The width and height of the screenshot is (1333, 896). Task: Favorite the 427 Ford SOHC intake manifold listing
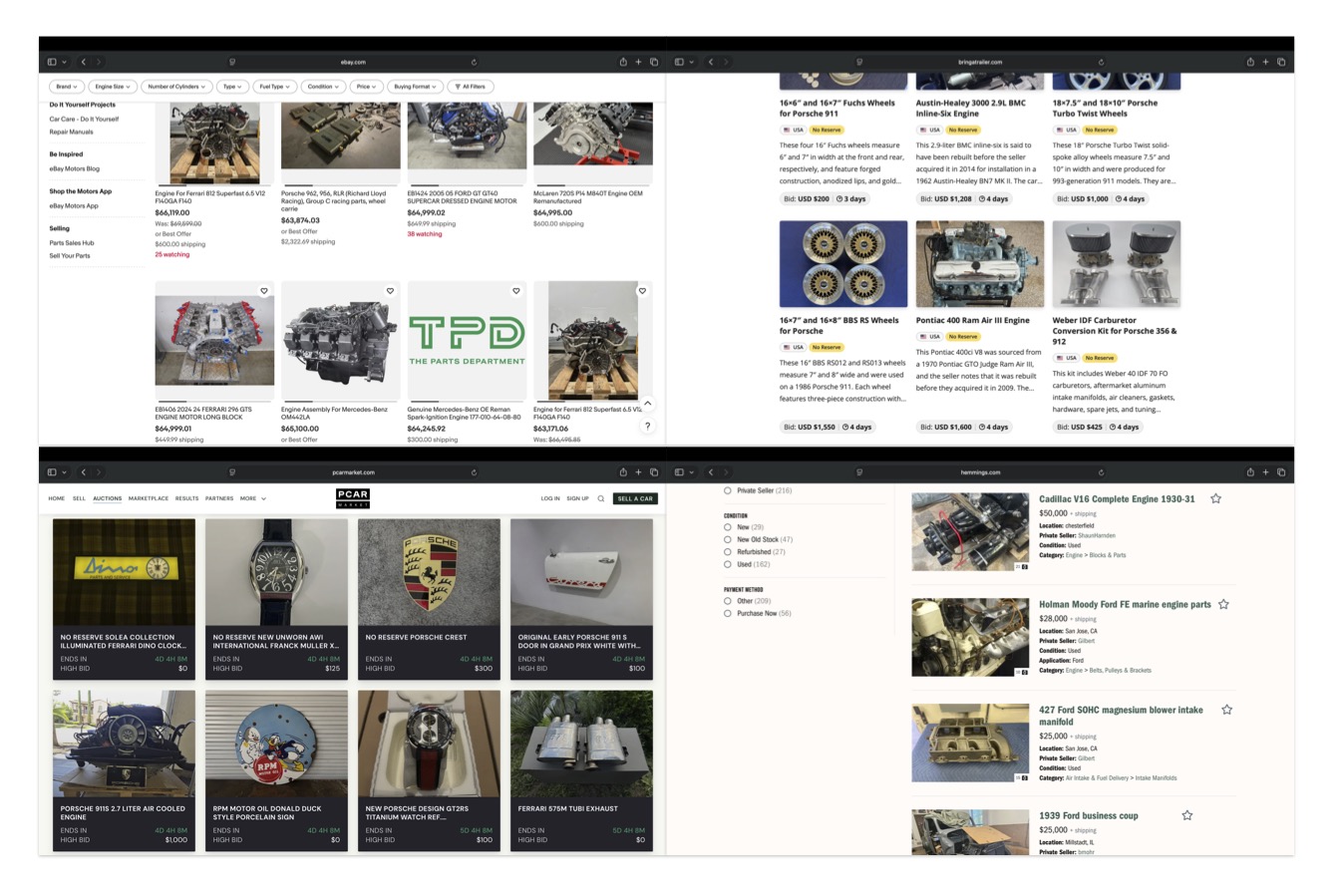(1226, 710)
